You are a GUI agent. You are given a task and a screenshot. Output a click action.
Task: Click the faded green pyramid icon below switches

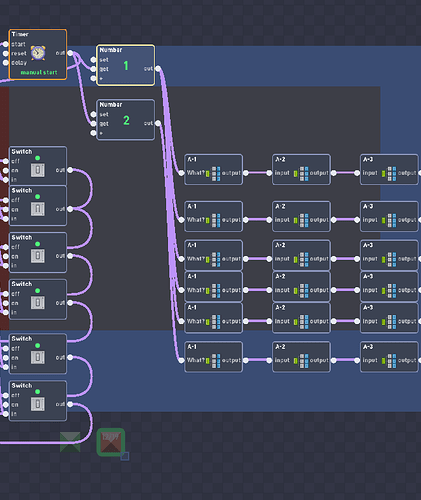pos(70,442)
